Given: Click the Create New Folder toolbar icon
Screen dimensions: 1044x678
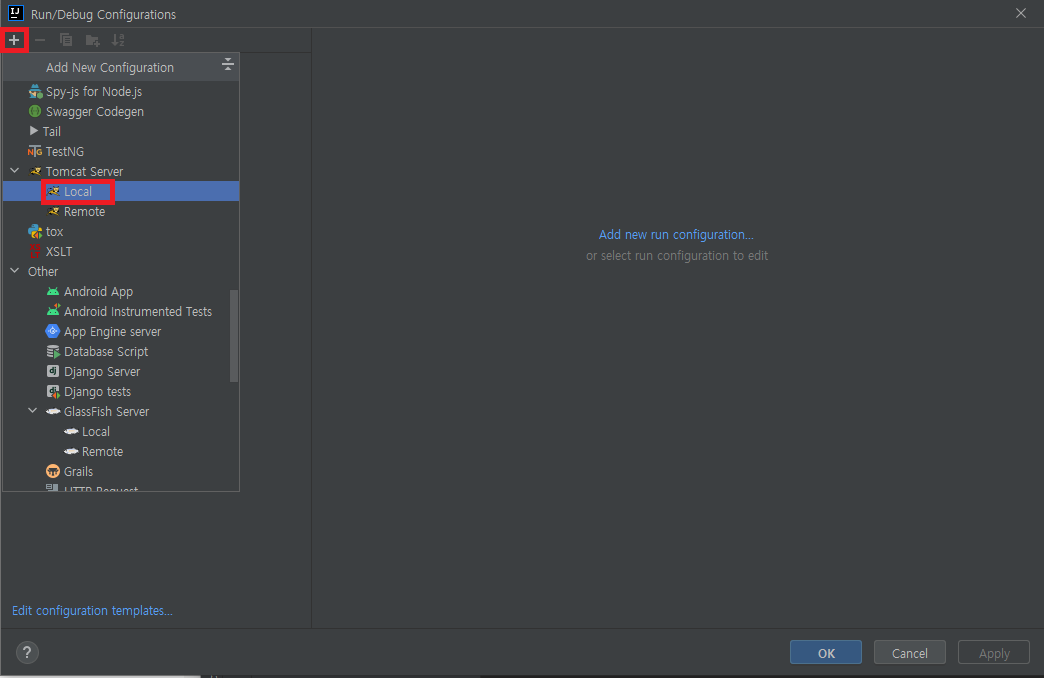Looking at the screenshot, I should 93,41.
